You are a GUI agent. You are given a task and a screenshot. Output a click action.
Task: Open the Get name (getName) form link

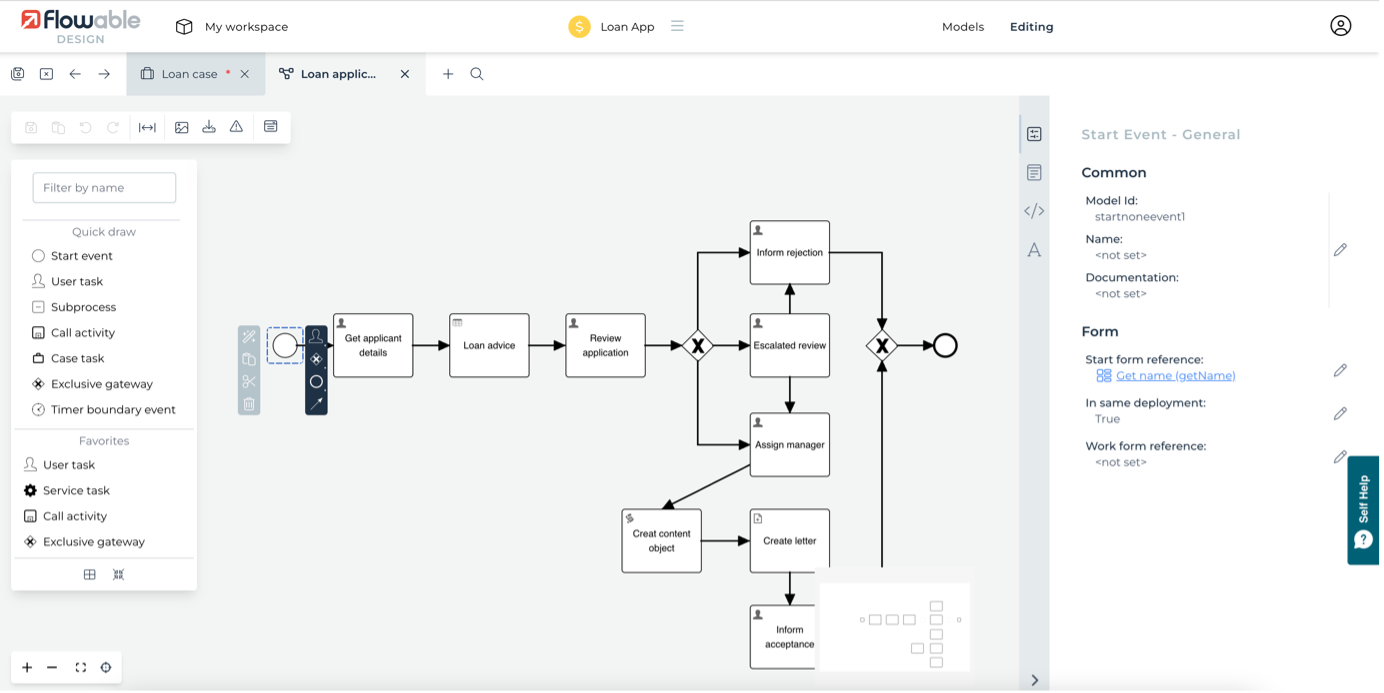click(1175, 376)
